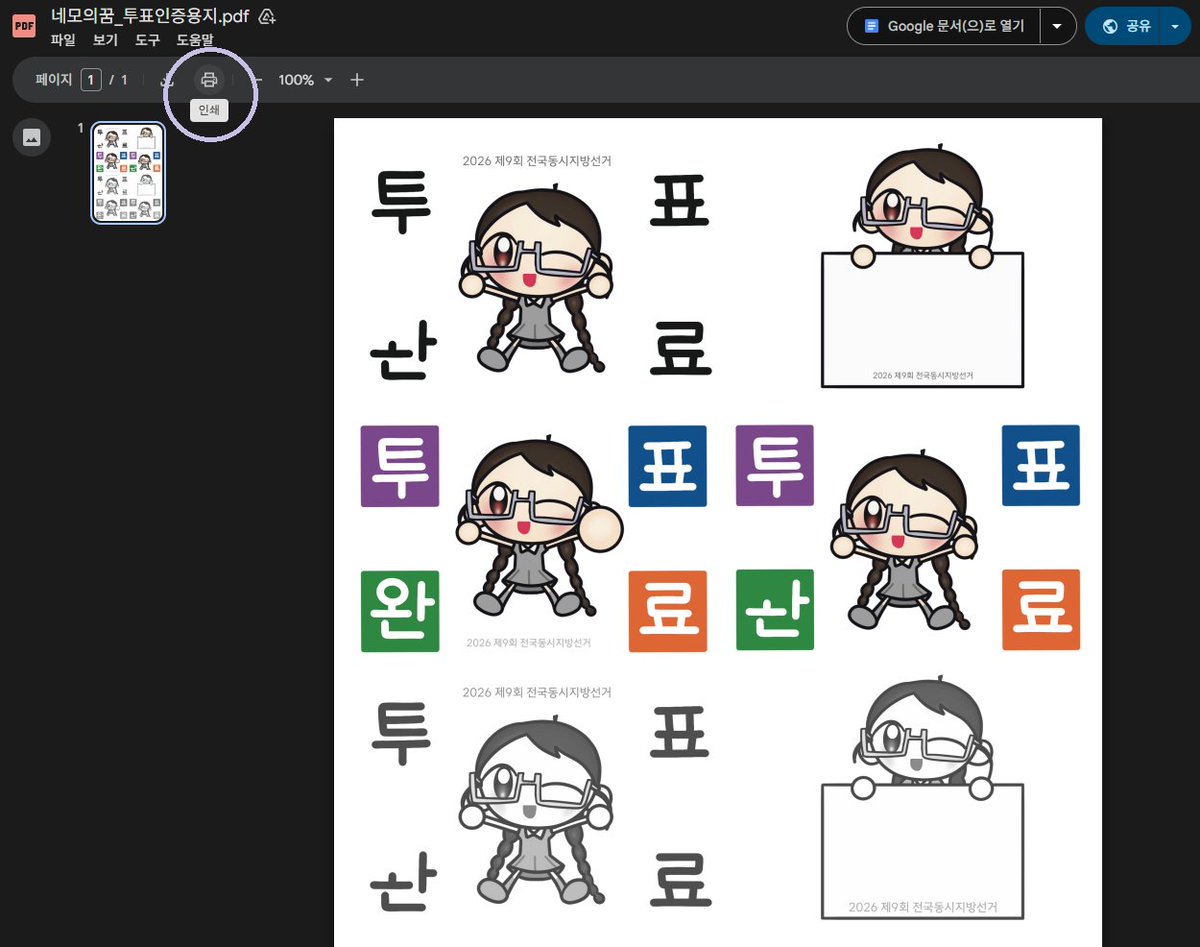
Task: Toggle the thumbnail sidebar image icon
Action: 31,138
